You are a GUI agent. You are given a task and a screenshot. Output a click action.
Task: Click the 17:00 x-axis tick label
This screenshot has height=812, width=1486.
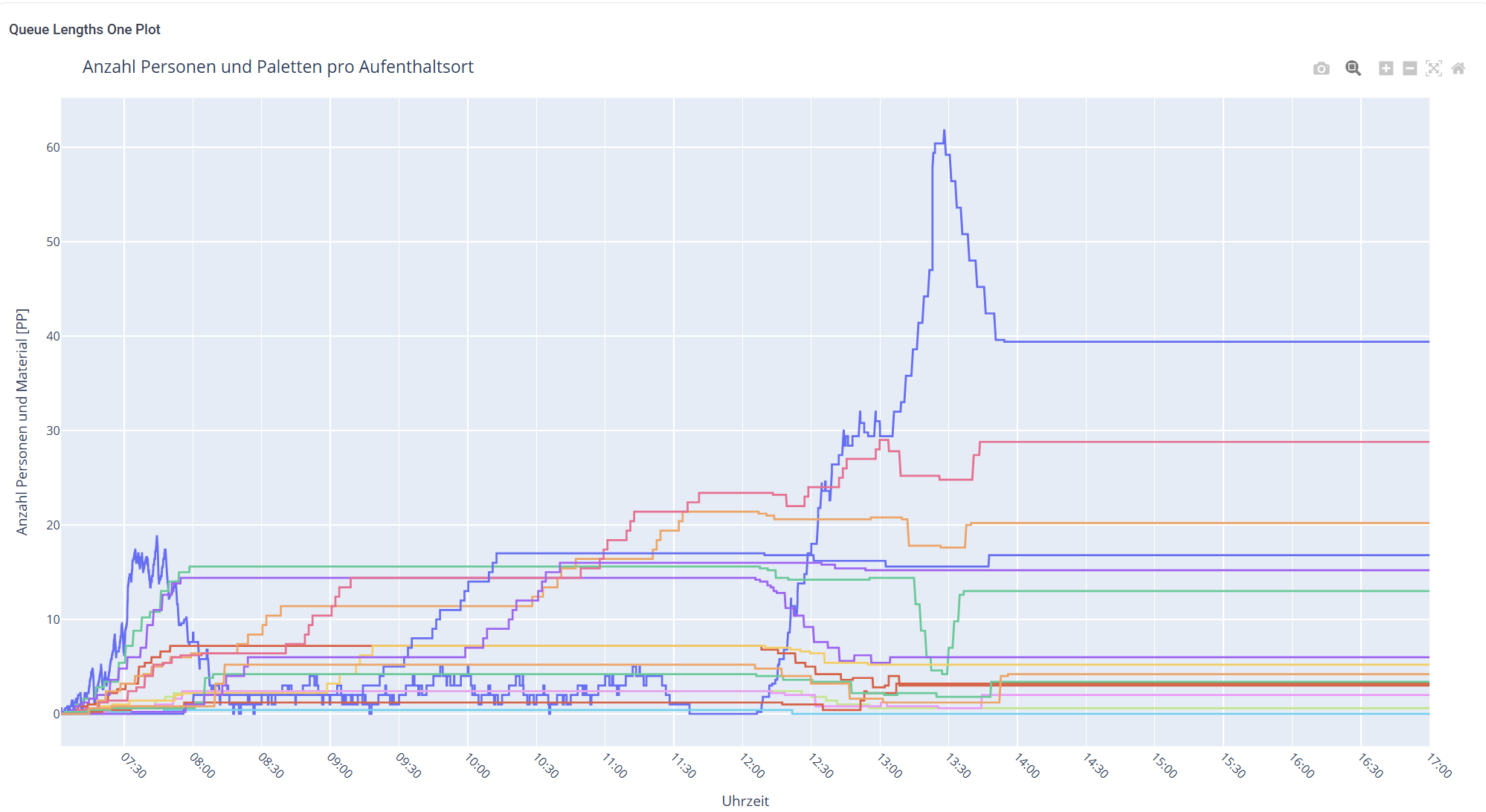(1439, 766)
